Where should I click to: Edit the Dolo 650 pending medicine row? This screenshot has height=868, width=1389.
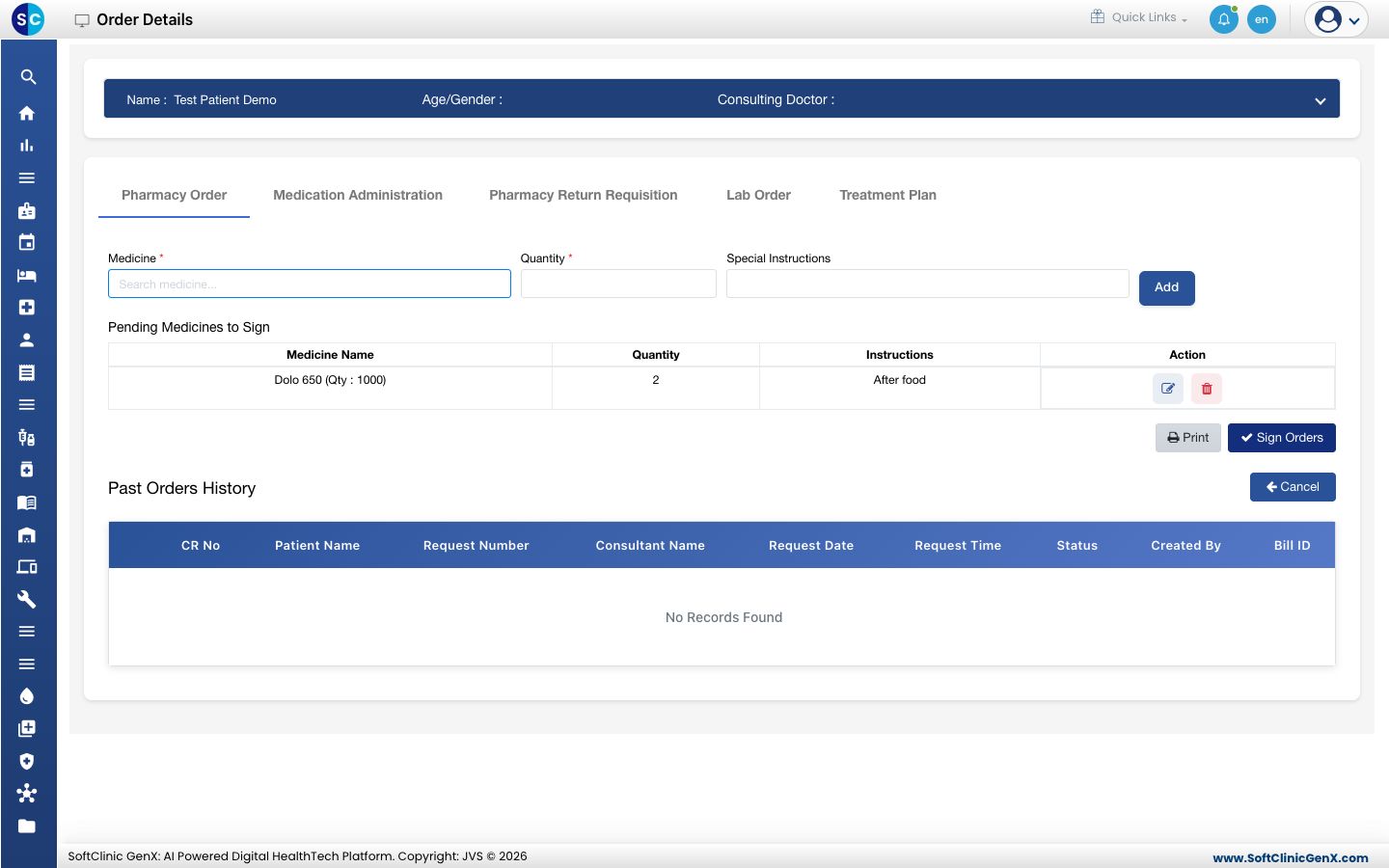pos(1168,389)
